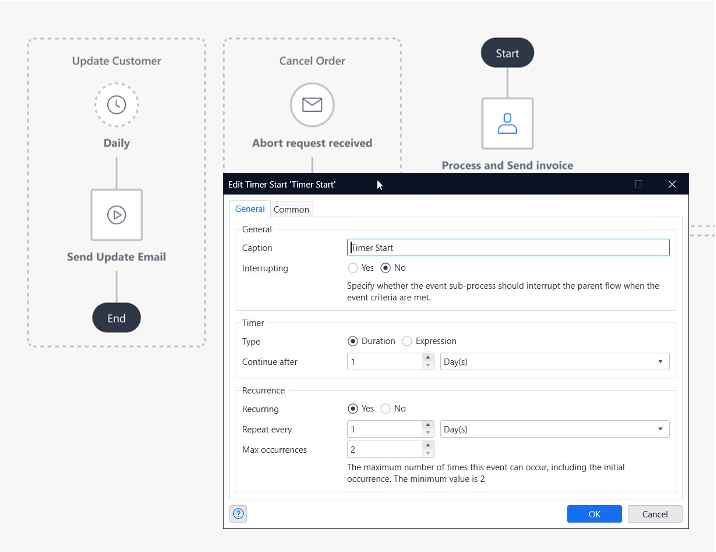Maximize the Edit Timer Start dialog
The image size is (716, 552).
638,184
